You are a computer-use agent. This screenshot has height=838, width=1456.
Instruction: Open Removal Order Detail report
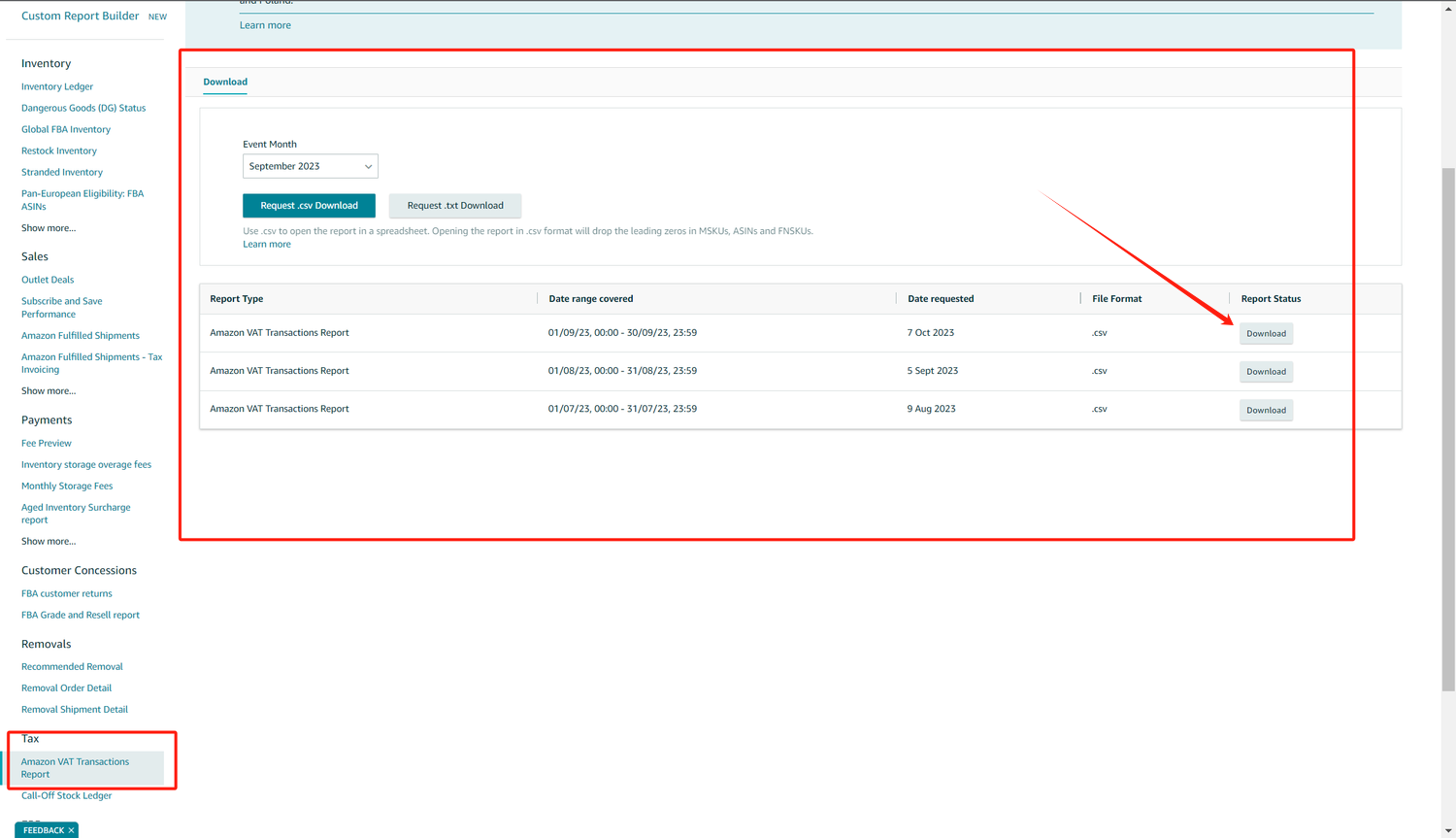coord(66,687)
